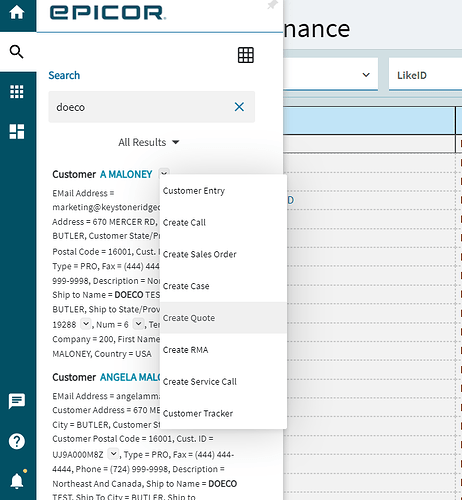Choose Create Call menu item
Image resolution: width=462 pixels, height=500 pixels.
(223, 223)
